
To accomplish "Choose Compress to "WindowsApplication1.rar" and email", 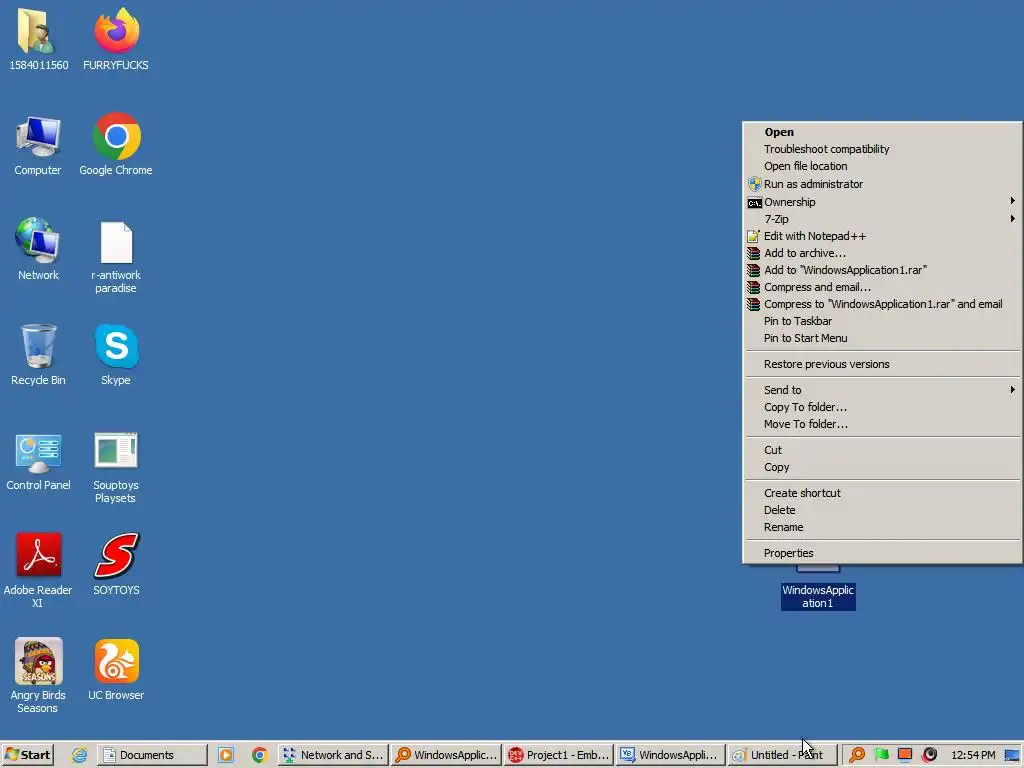I will click(x=883, y=304).
